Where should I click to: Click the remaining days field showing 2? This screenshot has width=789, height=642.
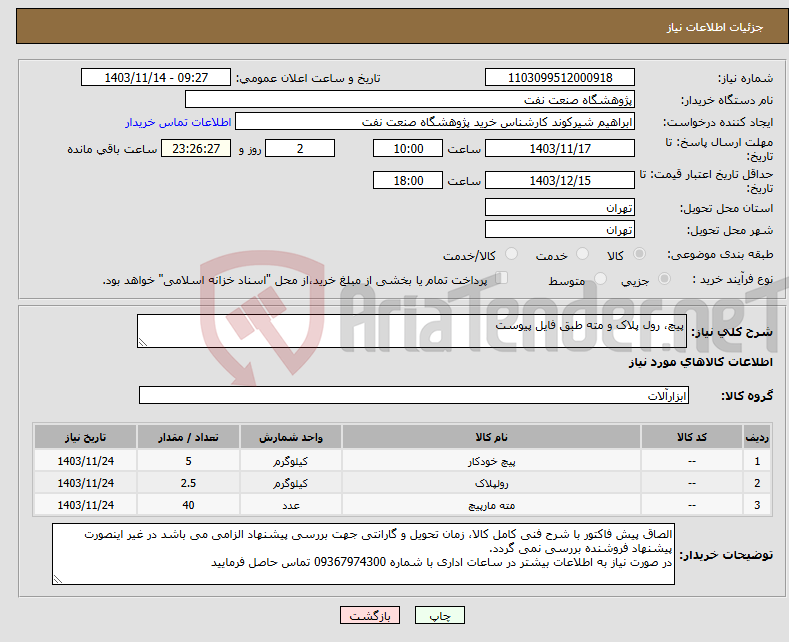[x=300, y=148]
